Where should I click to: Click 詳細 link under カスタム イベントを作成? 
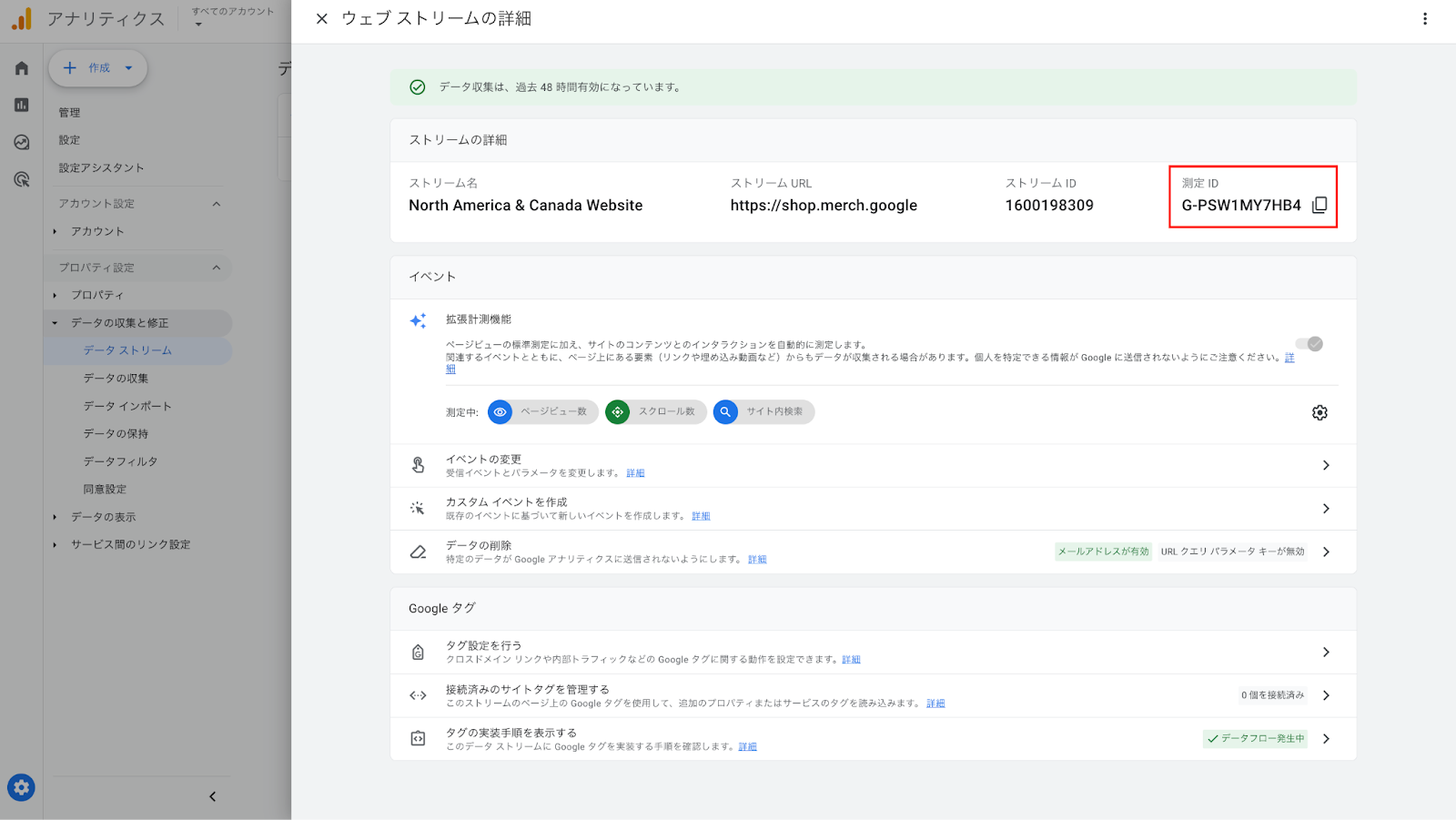(701, 516)
